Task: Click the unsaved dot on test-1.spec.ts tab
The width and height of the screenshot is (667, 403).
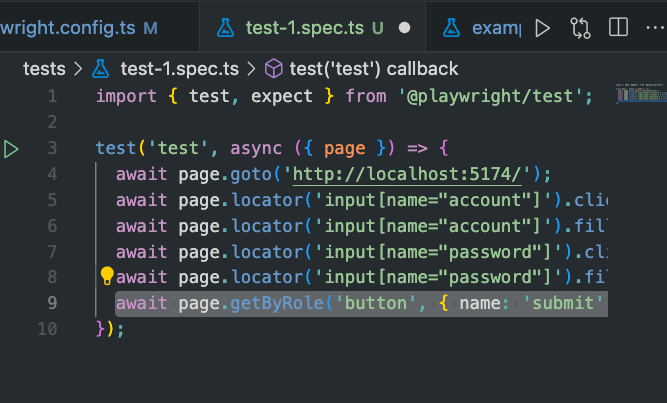Action: coord(405,28)
